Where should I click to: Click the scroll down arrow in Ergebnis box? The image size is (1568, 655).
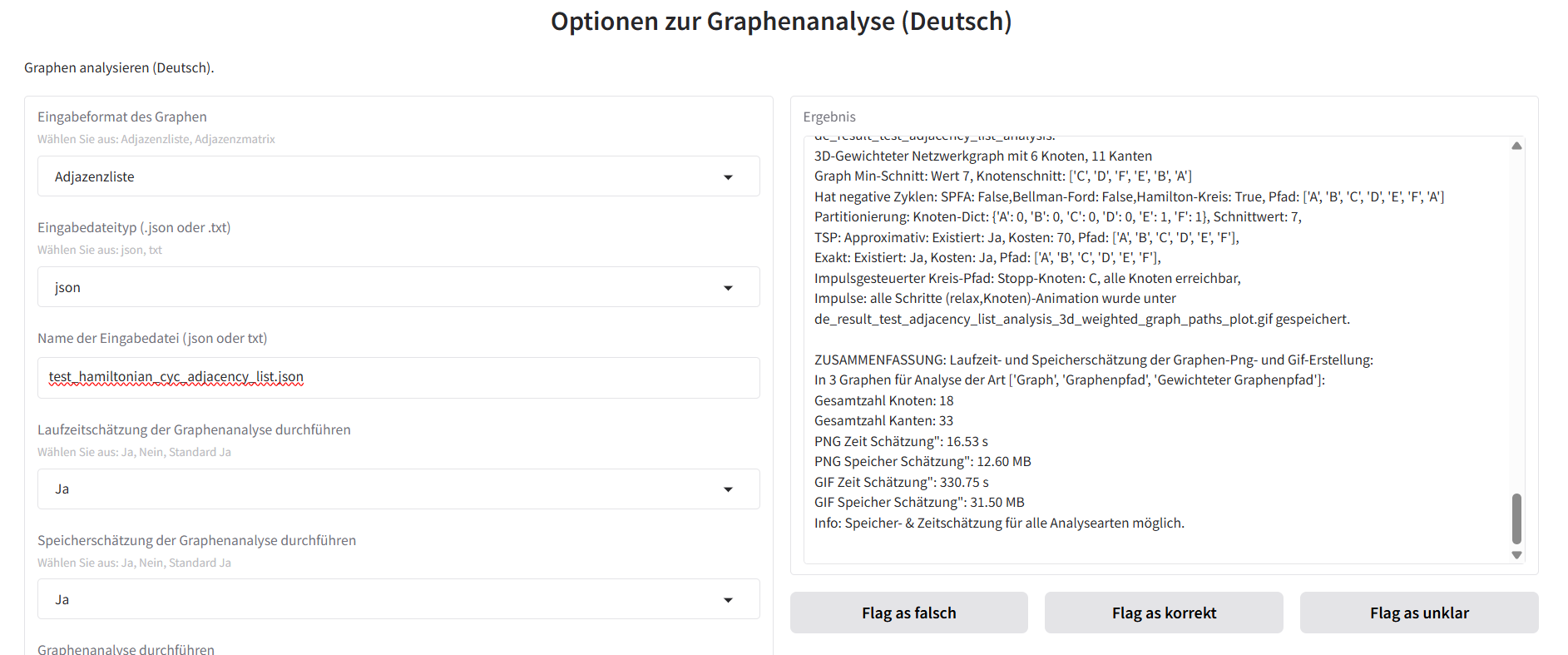click(1516, 555)
